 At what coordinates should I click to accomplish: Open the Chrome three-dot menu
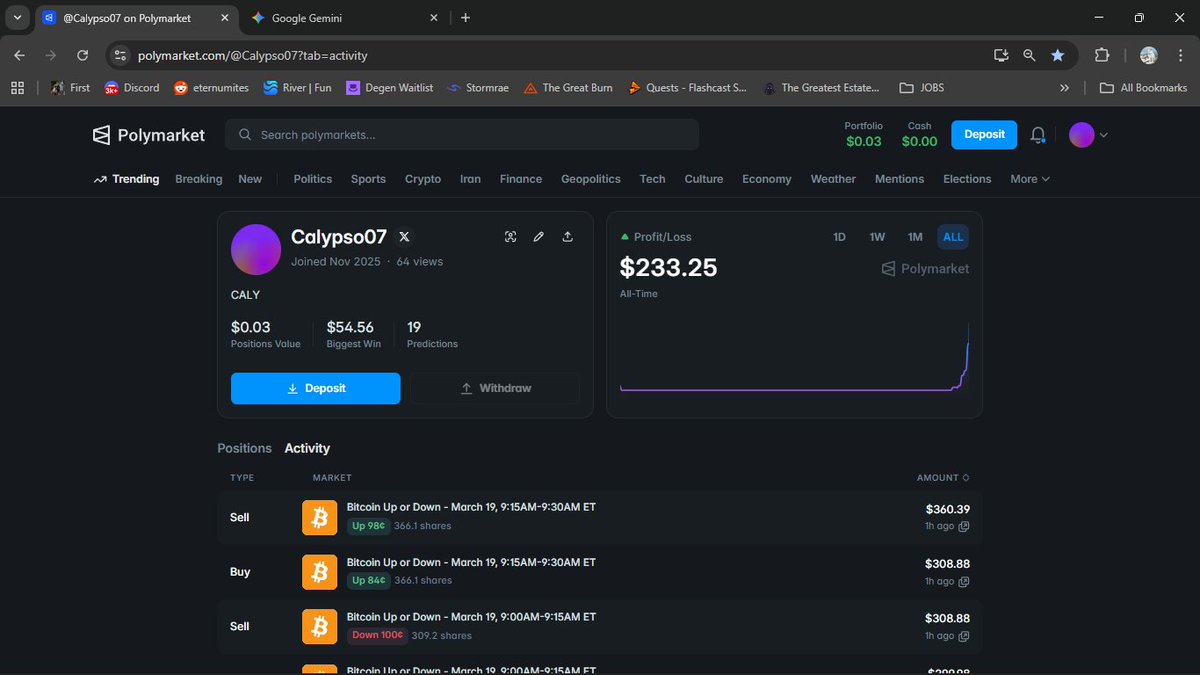pyautogui.click(x=1180, y=55)
